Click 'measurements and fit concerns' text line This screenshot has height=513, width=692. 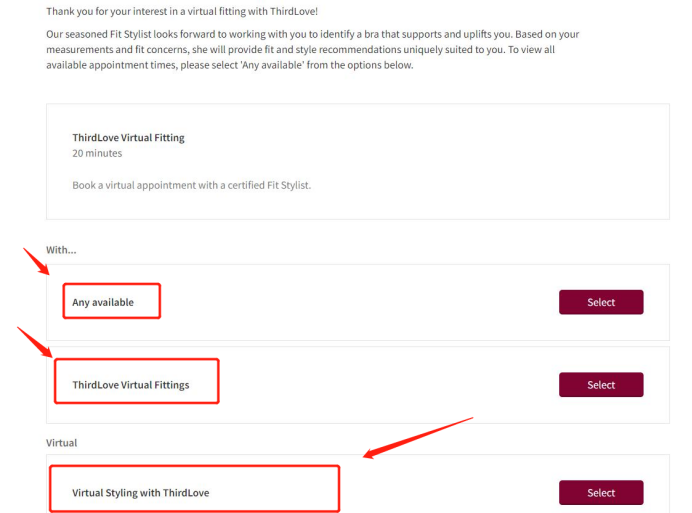click(118, 50)
